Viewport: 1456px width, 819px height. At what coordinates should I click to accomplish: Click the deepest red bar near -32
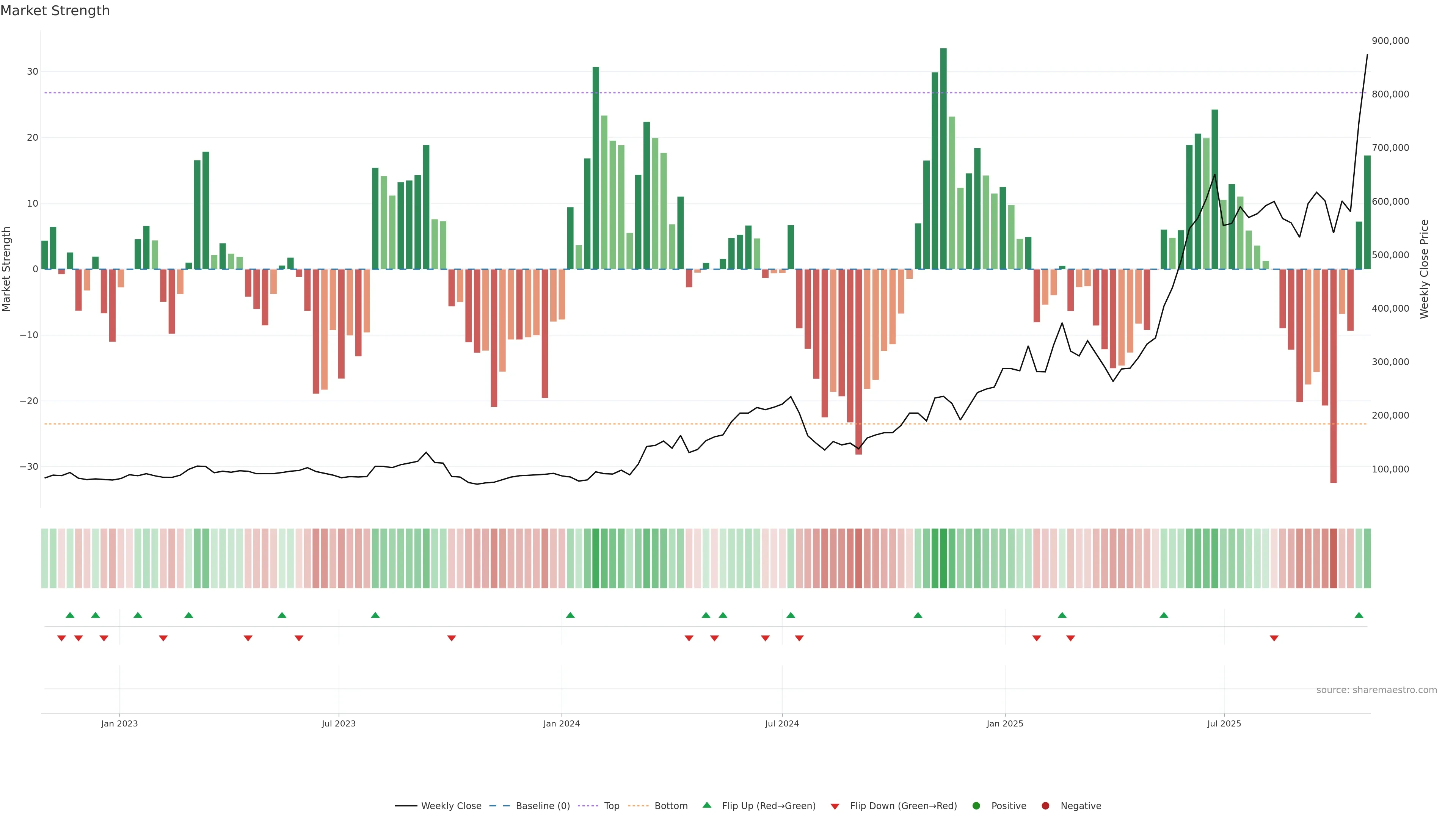tap(1334, 376)
